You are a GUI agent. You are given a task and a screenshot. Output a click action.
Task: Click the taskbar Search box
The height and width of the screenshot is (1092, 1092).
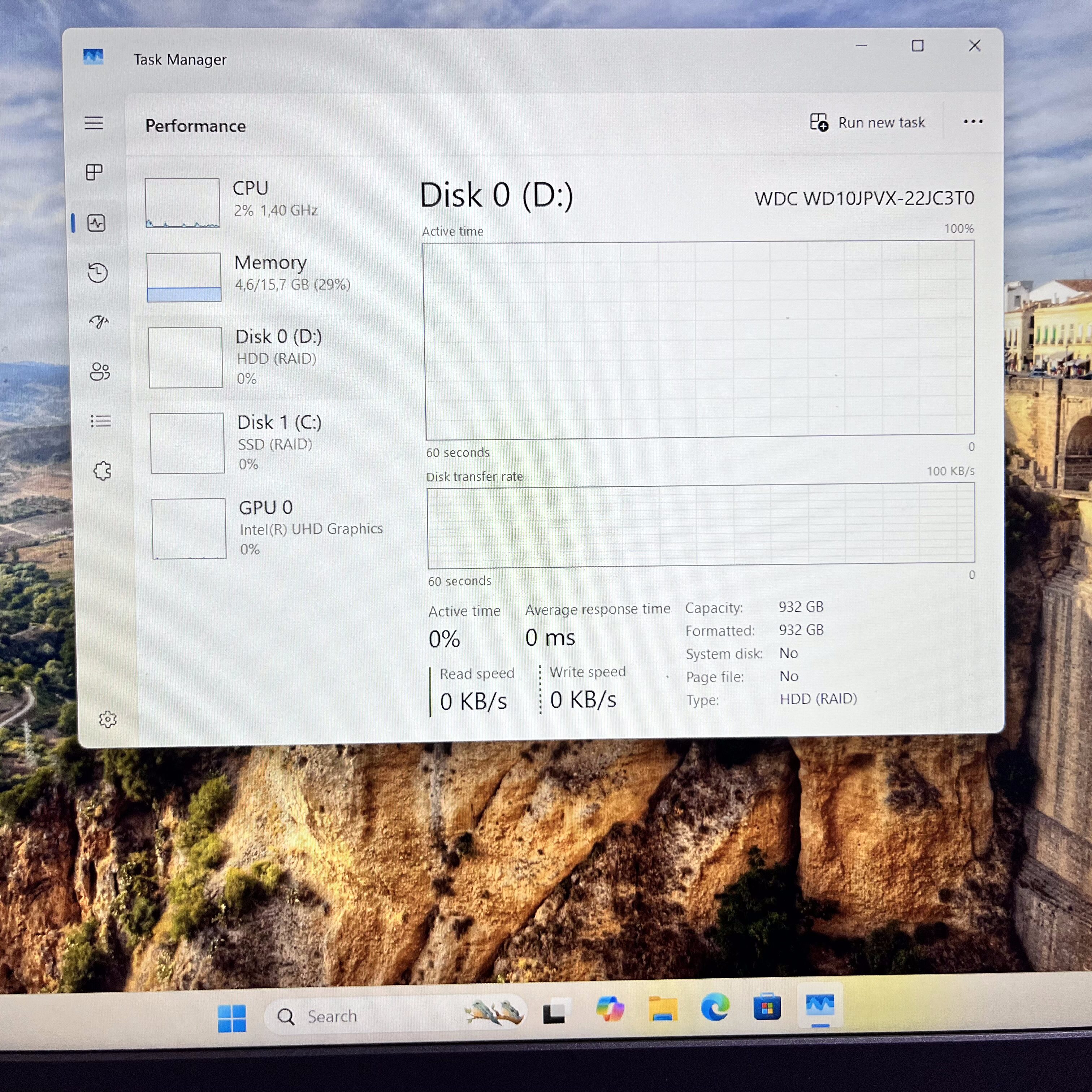click(x=396, y=1016)
